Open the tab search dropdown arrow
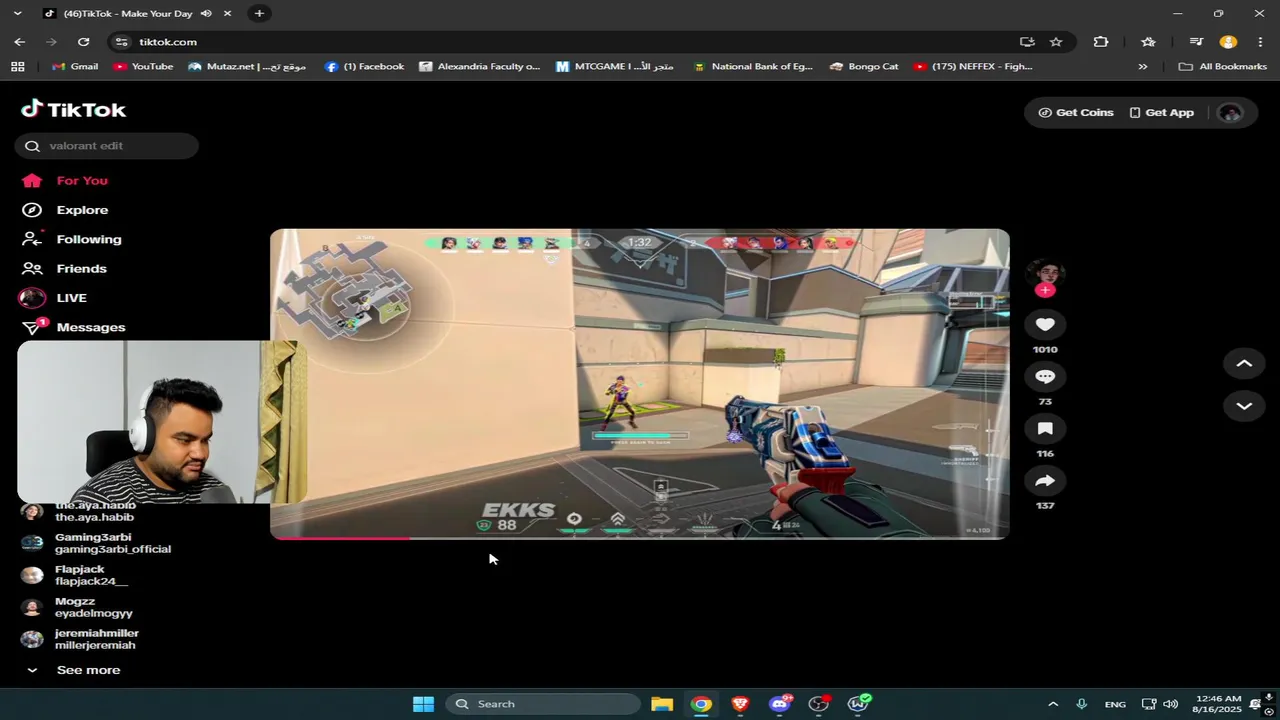 (x=17, y=13)
